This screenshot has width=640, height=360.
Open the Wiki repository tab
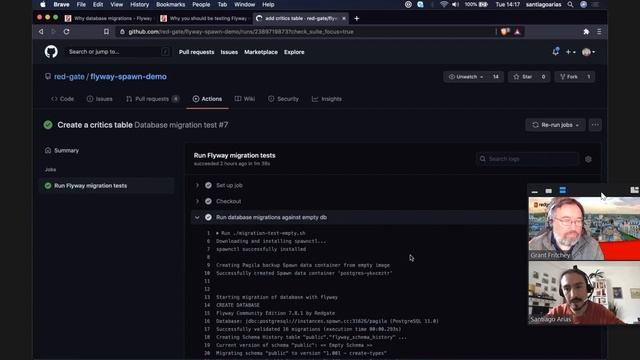click(244, 99)
